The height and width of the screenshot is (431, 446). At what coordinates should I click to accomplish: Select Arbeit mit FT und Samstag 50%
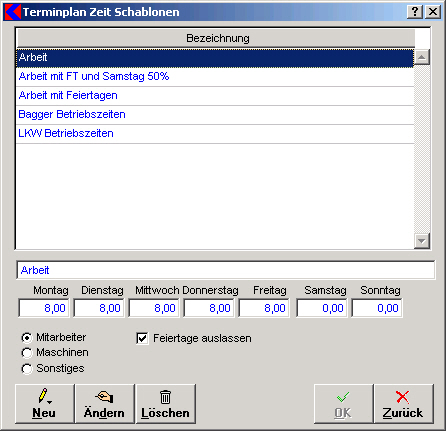215,77
